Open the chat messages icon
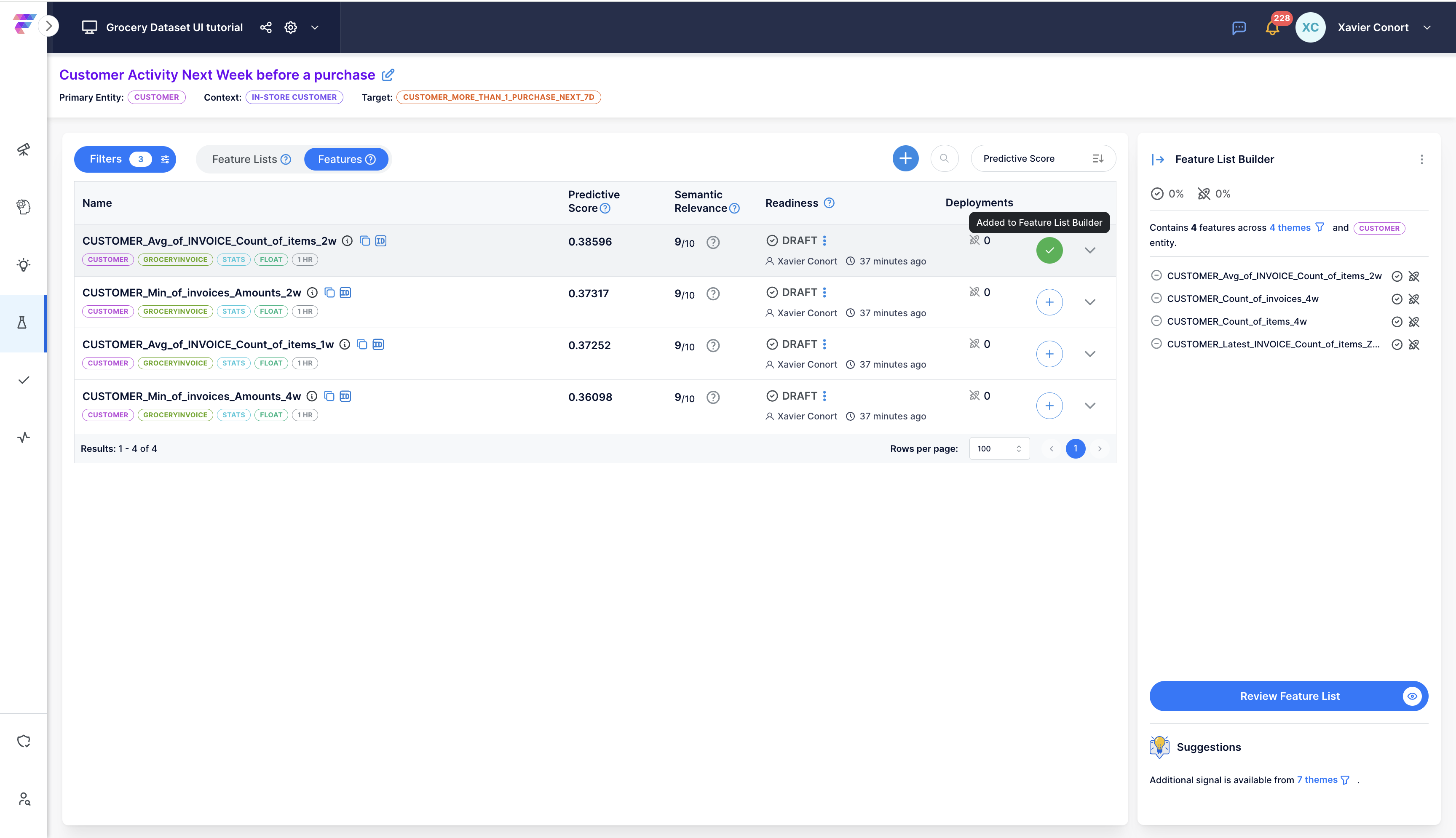Screen dimensions: 1456x838 [1239, 28]
